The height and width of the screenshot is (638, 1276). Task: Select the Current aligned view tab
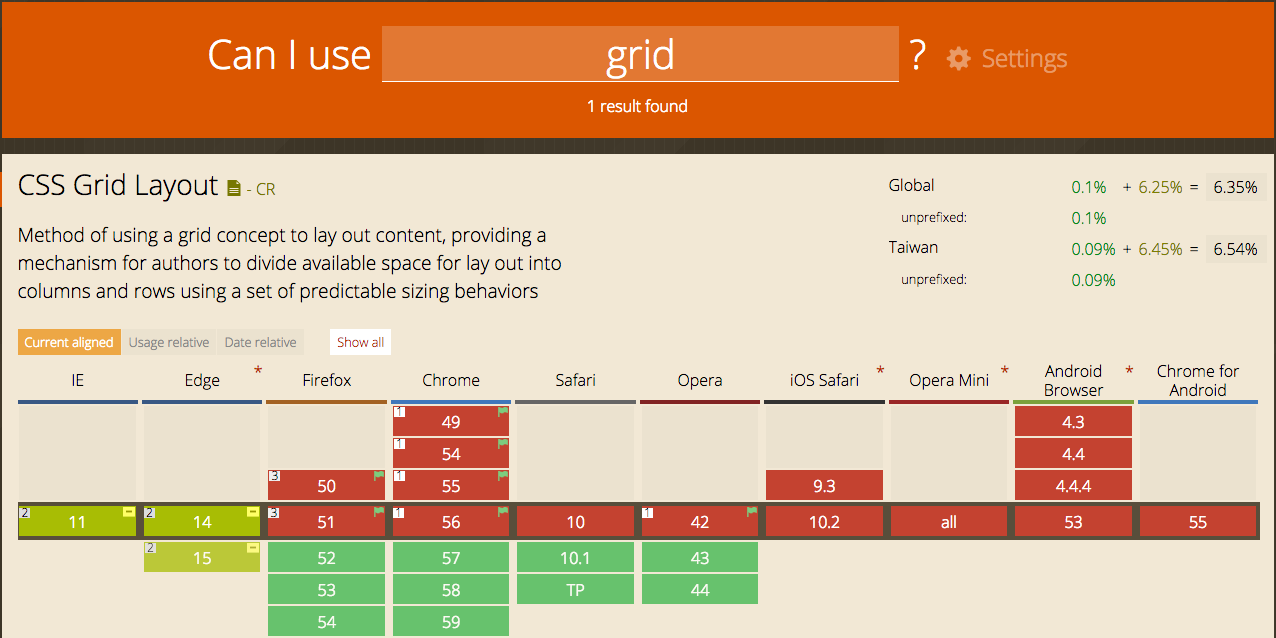69,342
